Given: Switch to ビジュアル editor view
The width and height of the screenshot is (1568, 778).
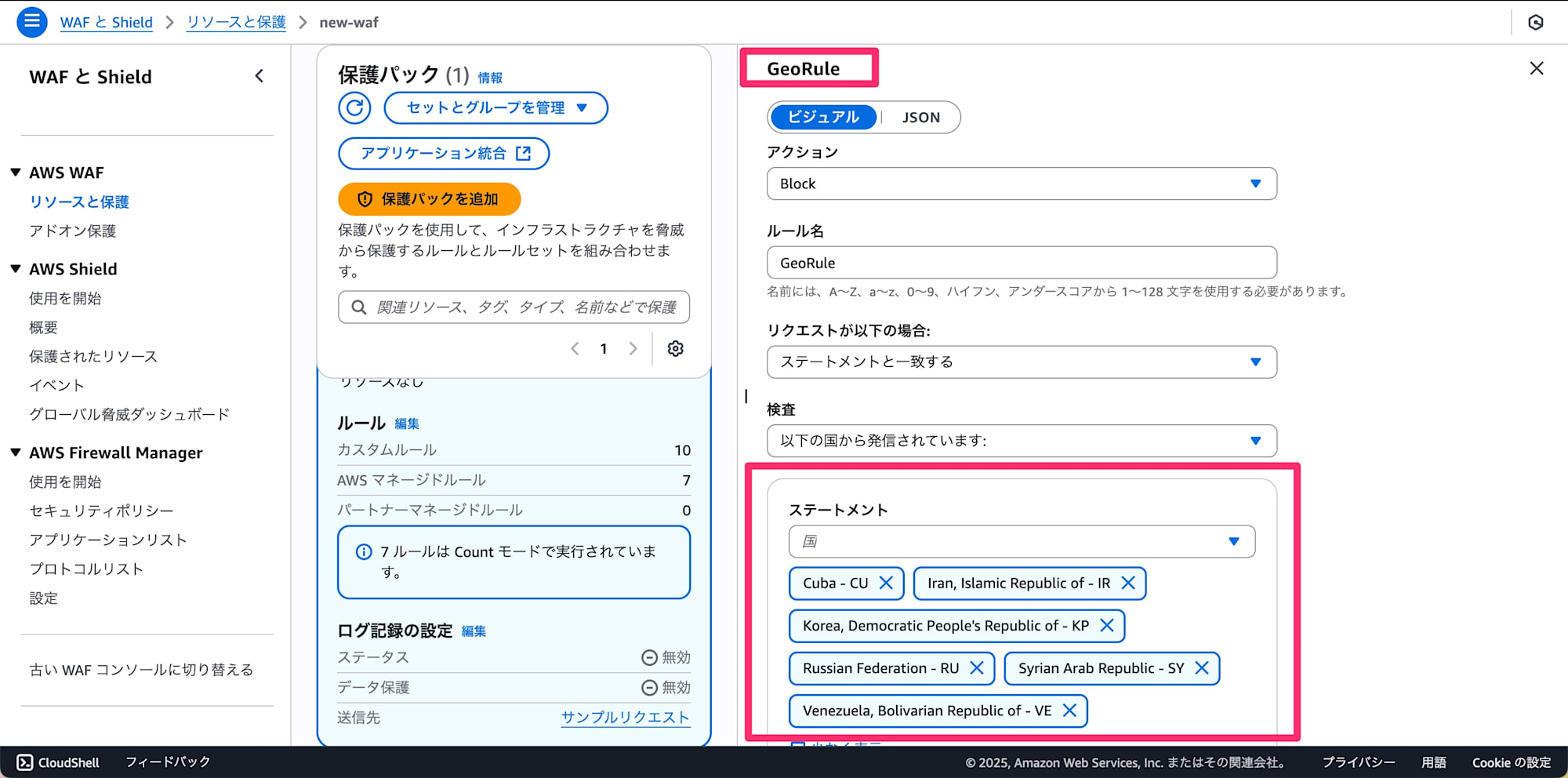Looking at the screenshot, I should pos(823,117).
